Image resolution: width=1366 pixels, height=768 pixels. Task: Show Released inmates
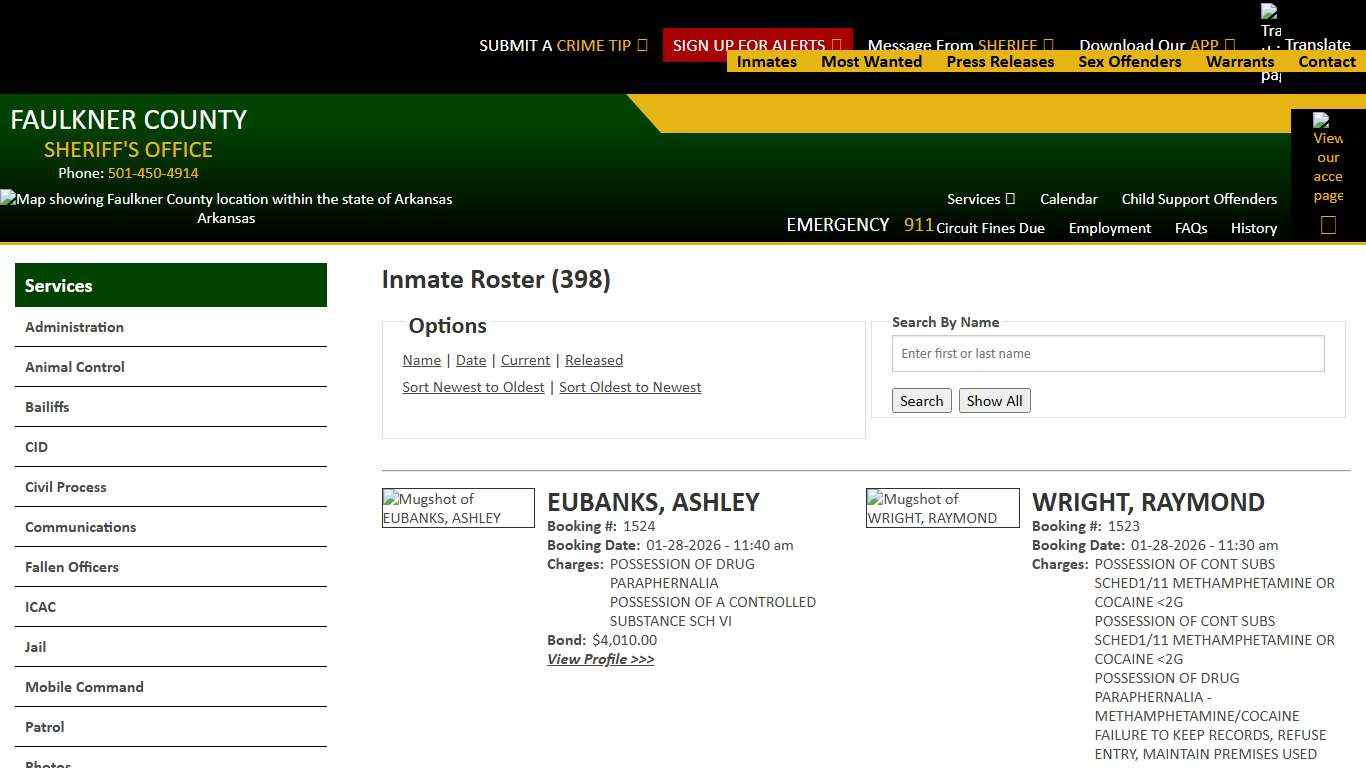tap(594, 360)
